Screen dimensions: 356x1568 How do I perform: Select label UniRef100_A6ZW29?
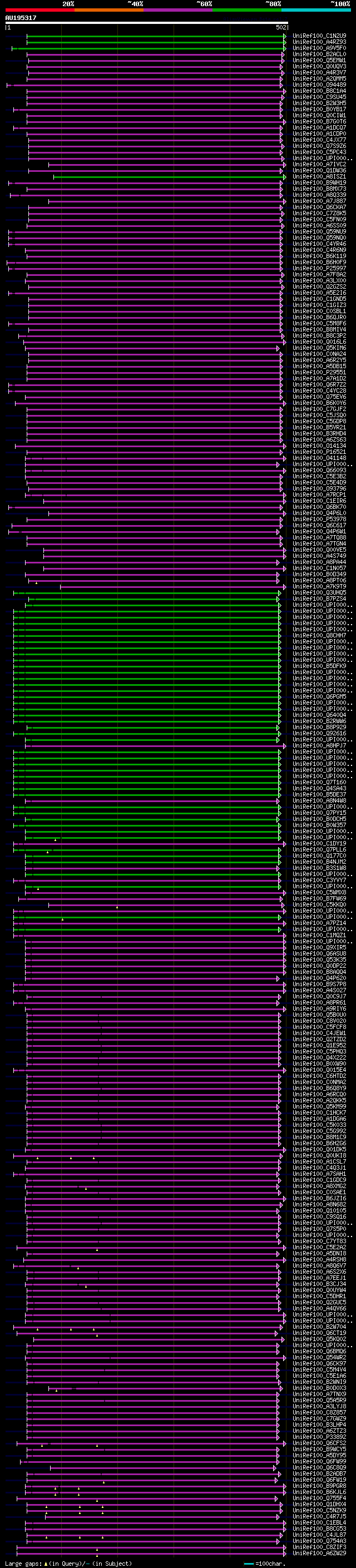[319, 1554]
